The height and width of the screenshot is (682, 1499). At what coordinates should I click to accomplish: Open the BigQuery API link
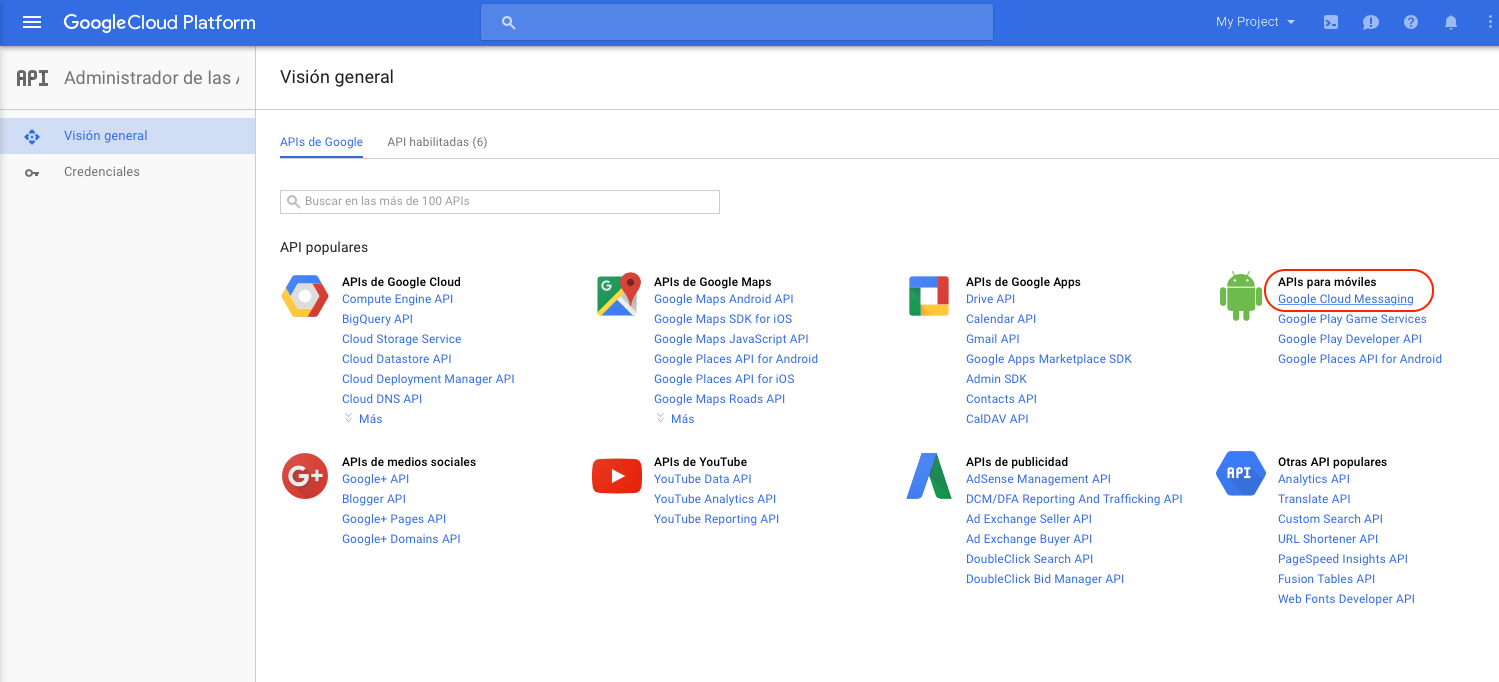(x=377, y=318)
